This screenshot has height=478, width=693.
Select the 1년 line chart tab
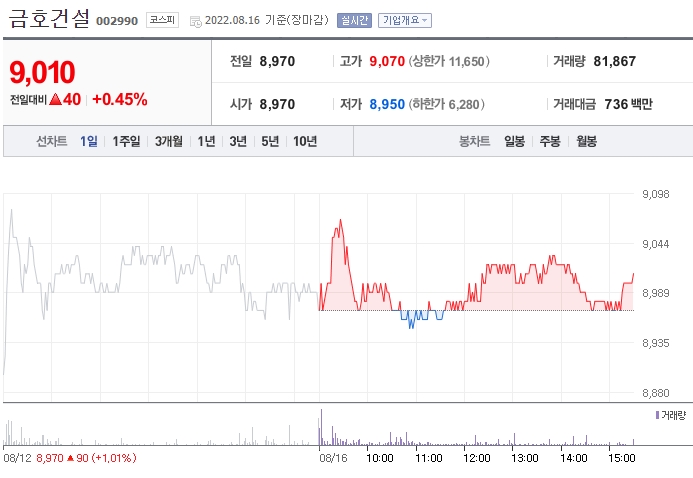click(x=206, y=141)
